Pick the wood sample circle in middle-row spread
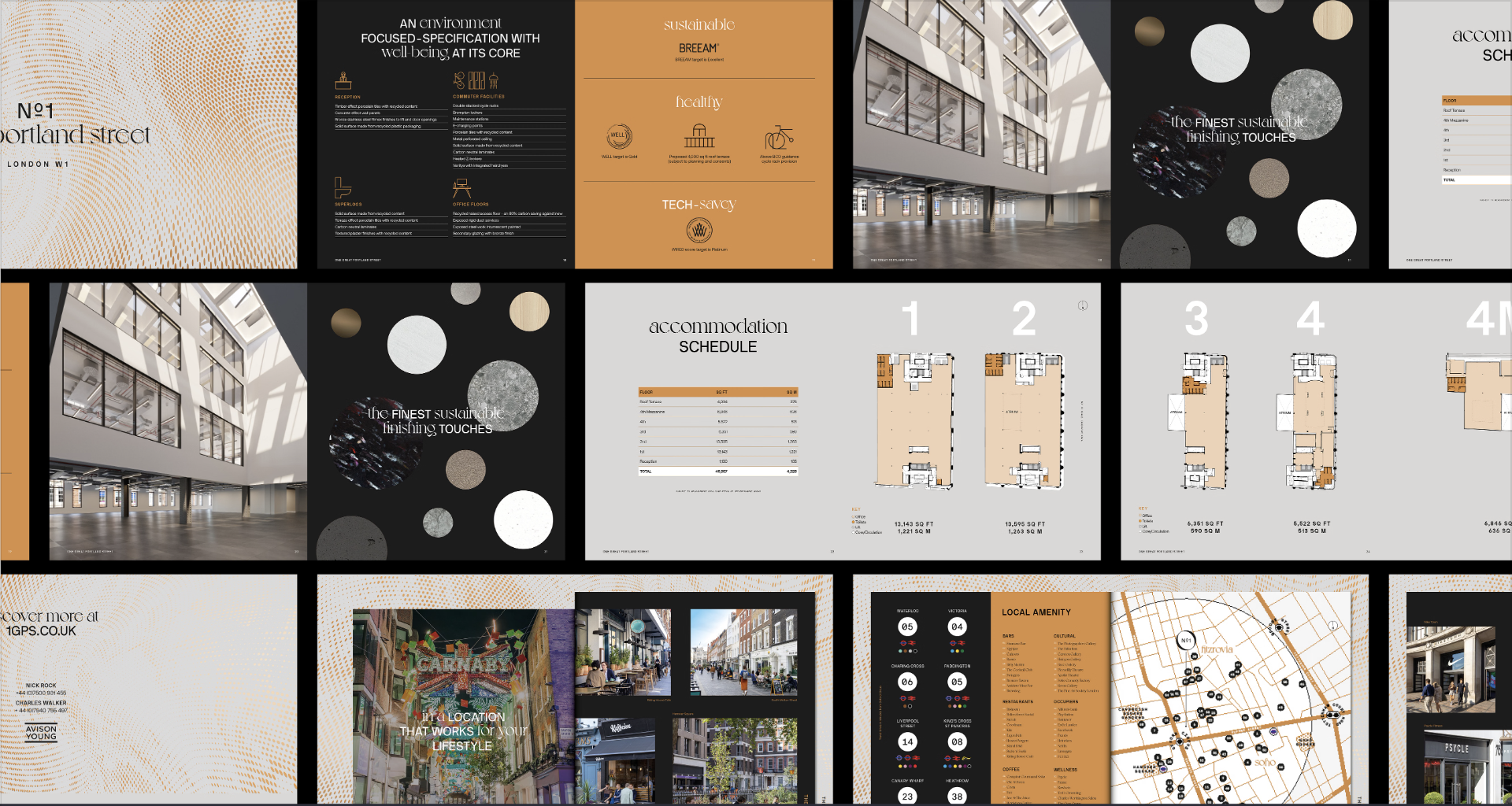Viewport: 1512px width, 806px height. coord(529,312)
